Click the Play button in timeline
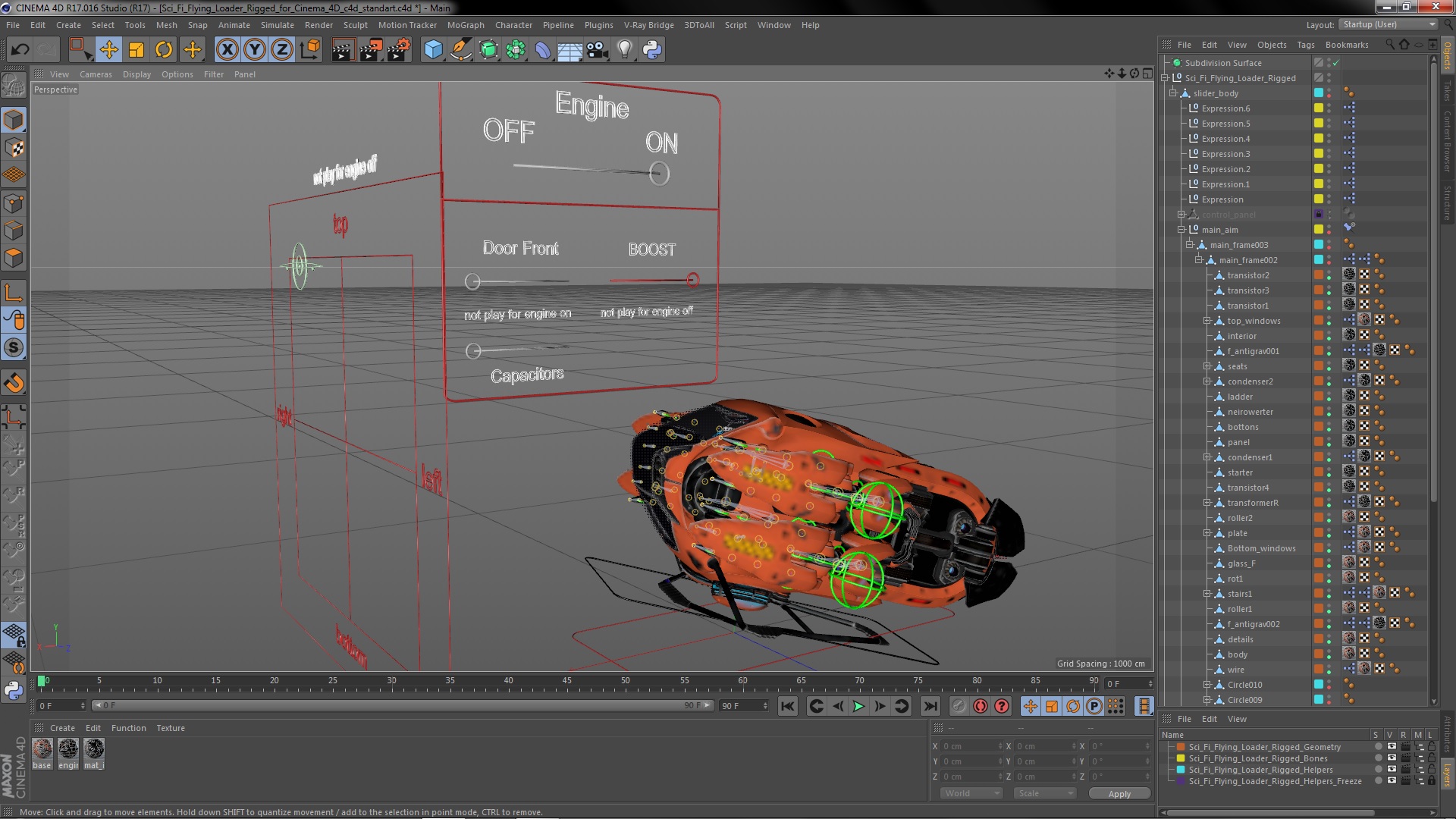The width and height of the screenshot is (1456, 819). click(x=858, y=706)
